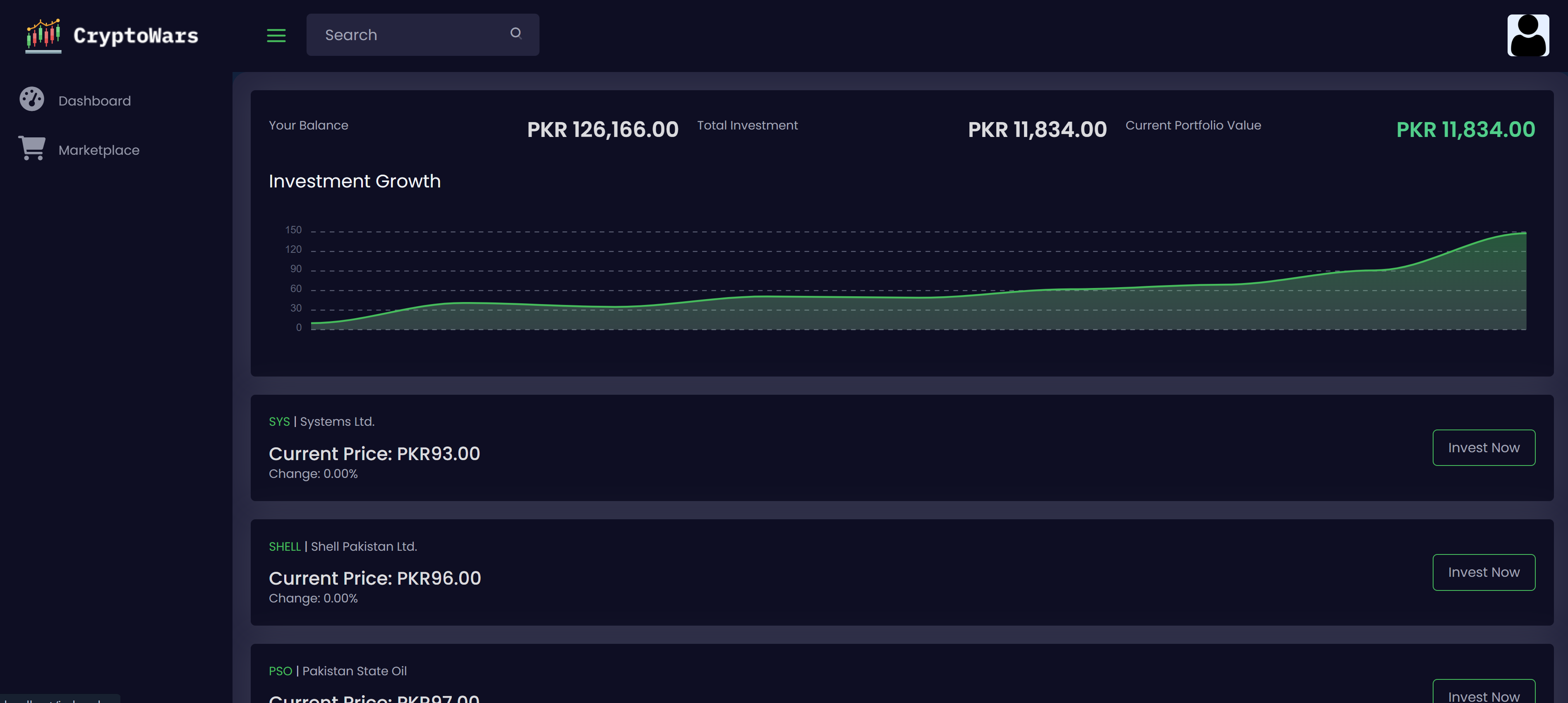Click the Marketplace cart icon
The height and width of the screenshot is (703, 1568).
[x=32, y=148]
